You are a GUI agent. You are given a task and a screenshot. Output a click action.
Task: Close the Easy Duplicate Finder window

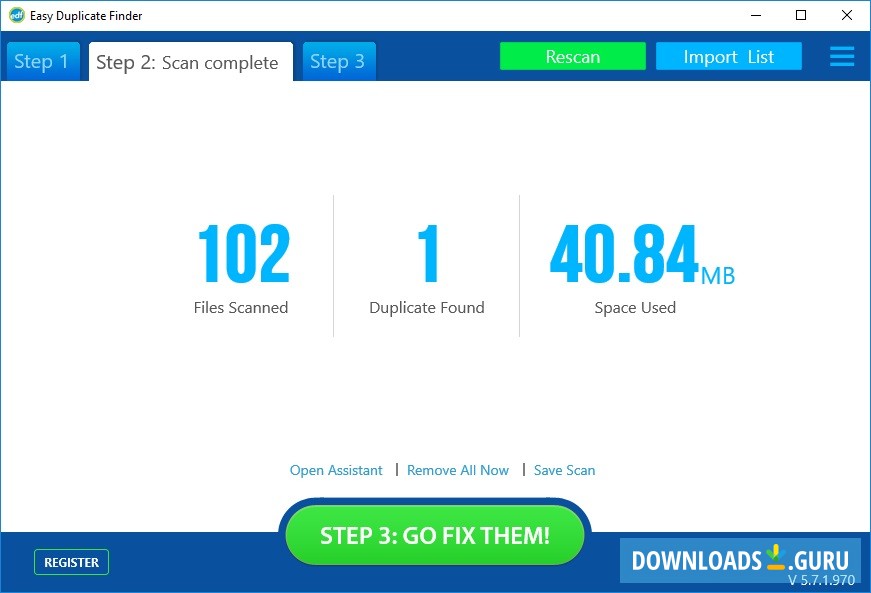(847, 16)
